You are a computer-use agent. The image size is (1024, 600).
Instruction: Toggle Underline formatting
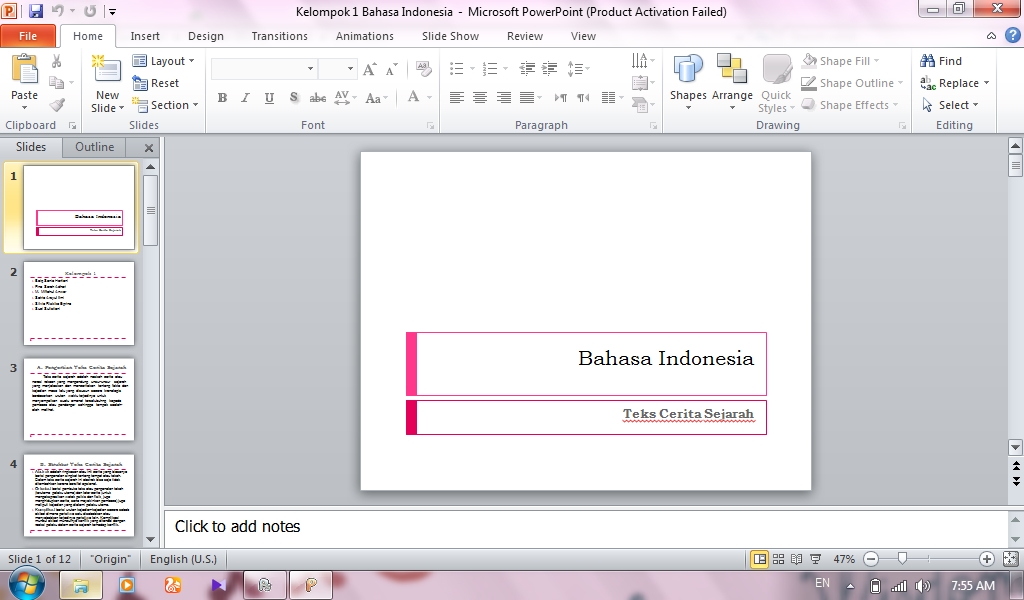coord(269,98)
